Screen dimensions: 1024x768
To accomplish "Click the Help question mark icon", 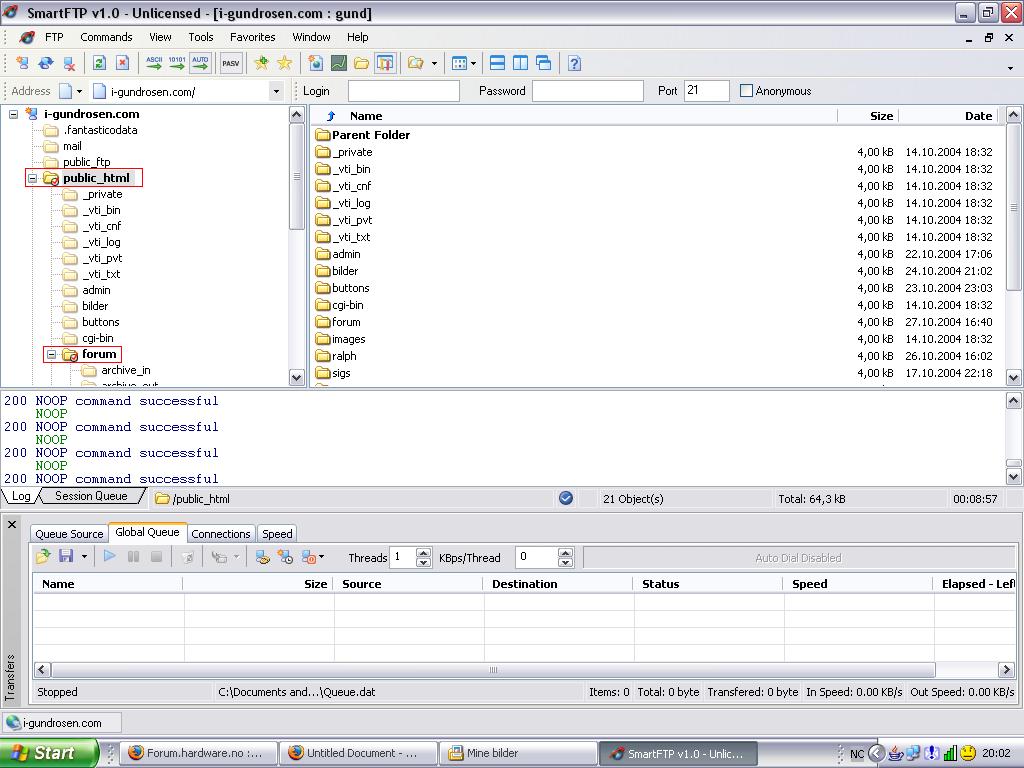I will click(x=574, y=63).
